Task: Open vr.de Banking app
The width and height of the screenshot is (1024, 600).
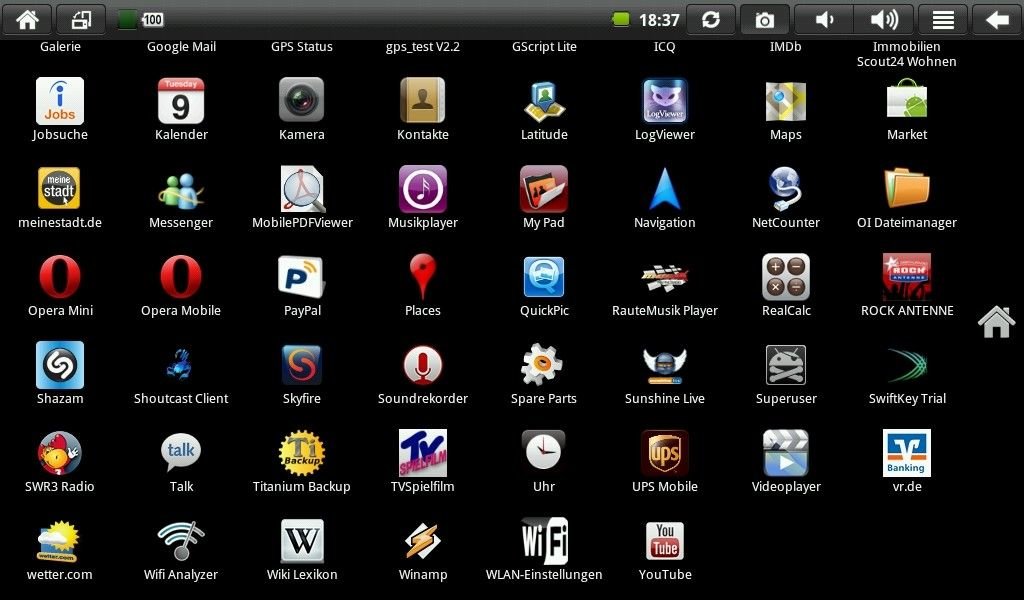Action: (x=907, y=461)
